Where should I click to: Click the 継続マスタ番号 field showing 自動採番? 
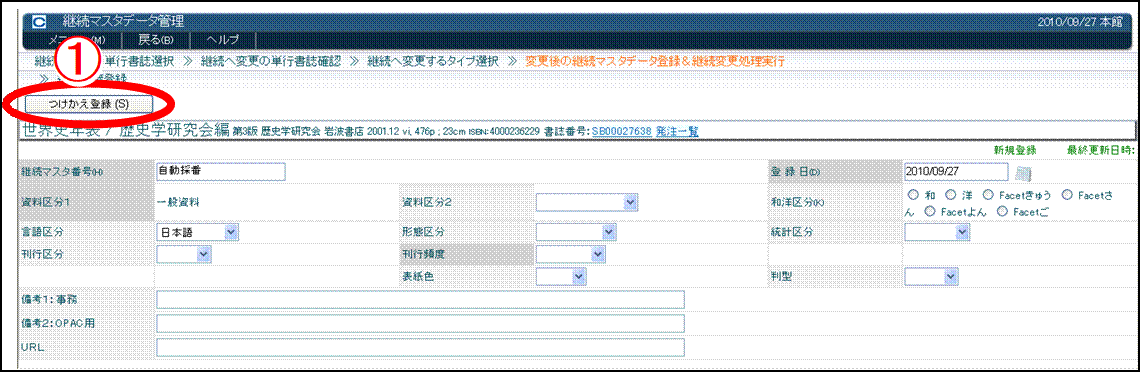[221, 171]
